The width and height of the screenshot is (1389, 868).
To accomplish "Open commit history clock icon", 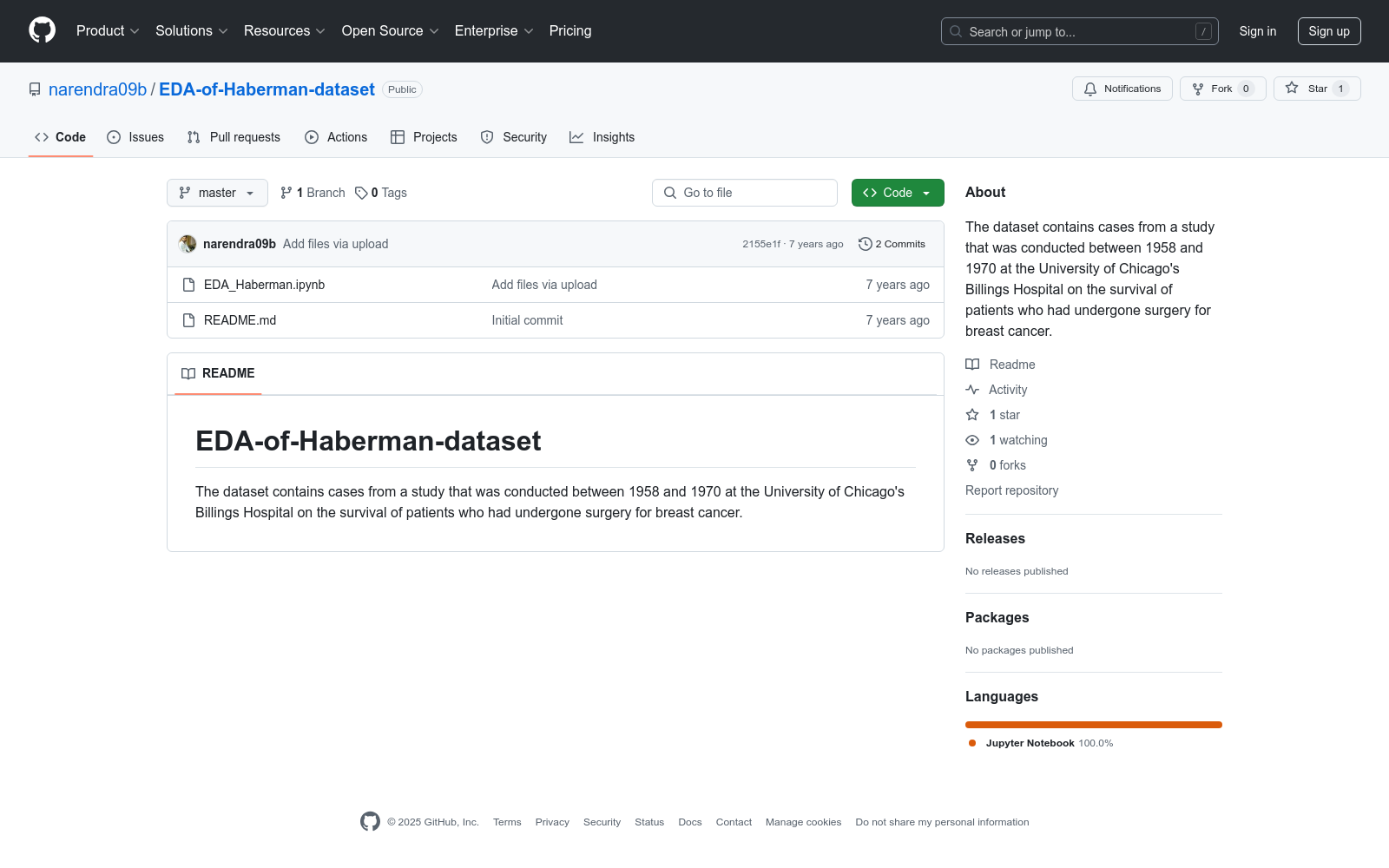I will point(865,244).
